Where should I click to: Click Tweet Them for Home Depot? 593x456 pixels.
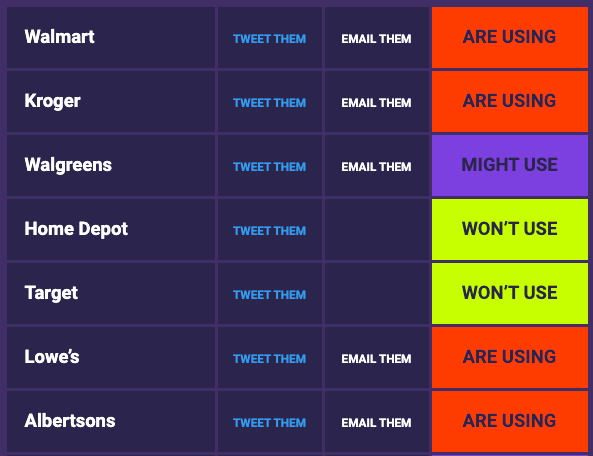coord(269,230)
